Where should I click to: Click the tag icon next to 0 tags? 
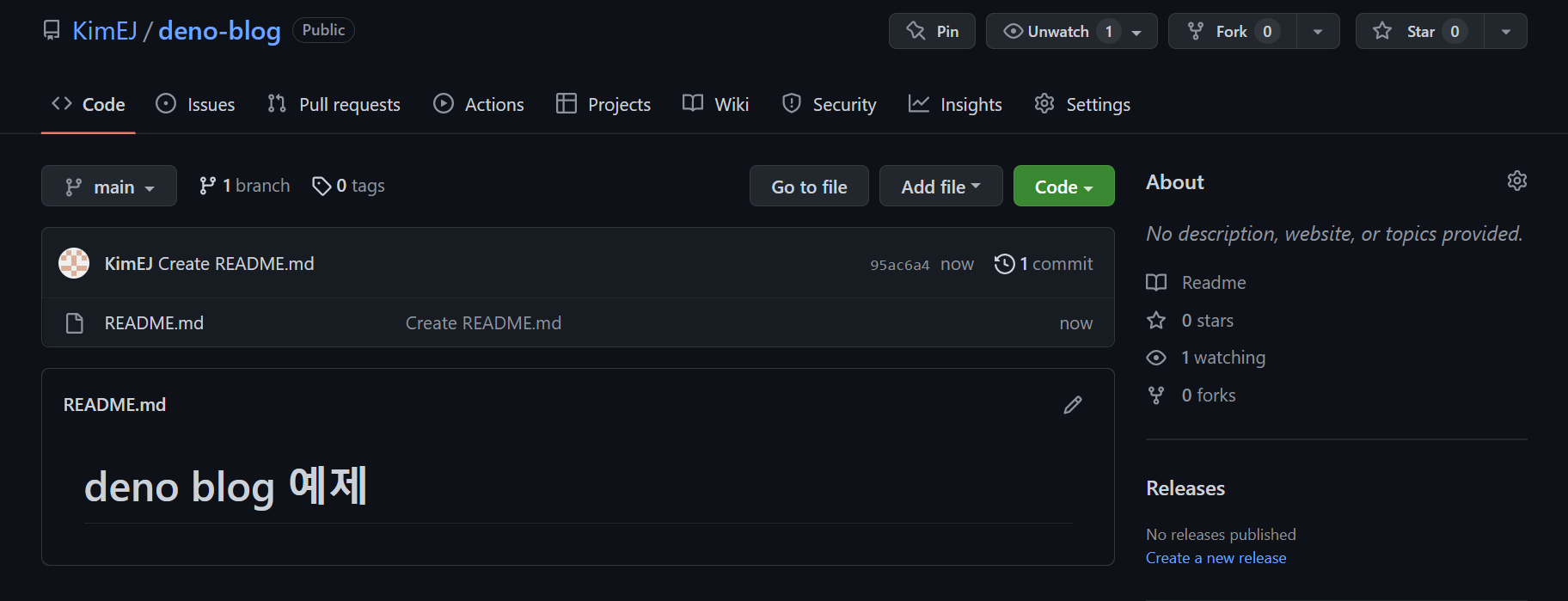[322, 186]
